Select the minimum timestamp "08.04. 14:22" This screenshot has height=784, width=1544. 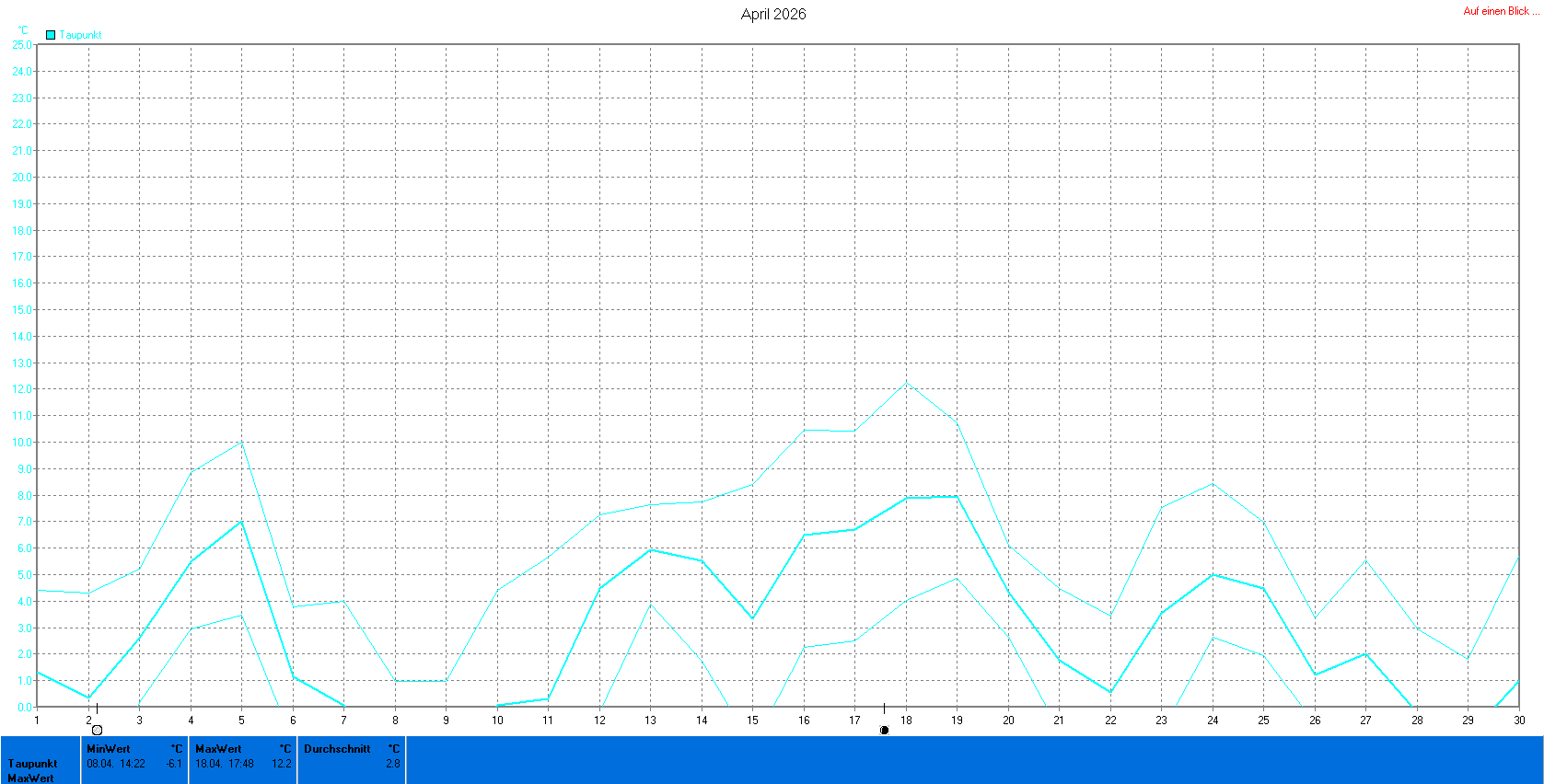click(x=116, y=764)
